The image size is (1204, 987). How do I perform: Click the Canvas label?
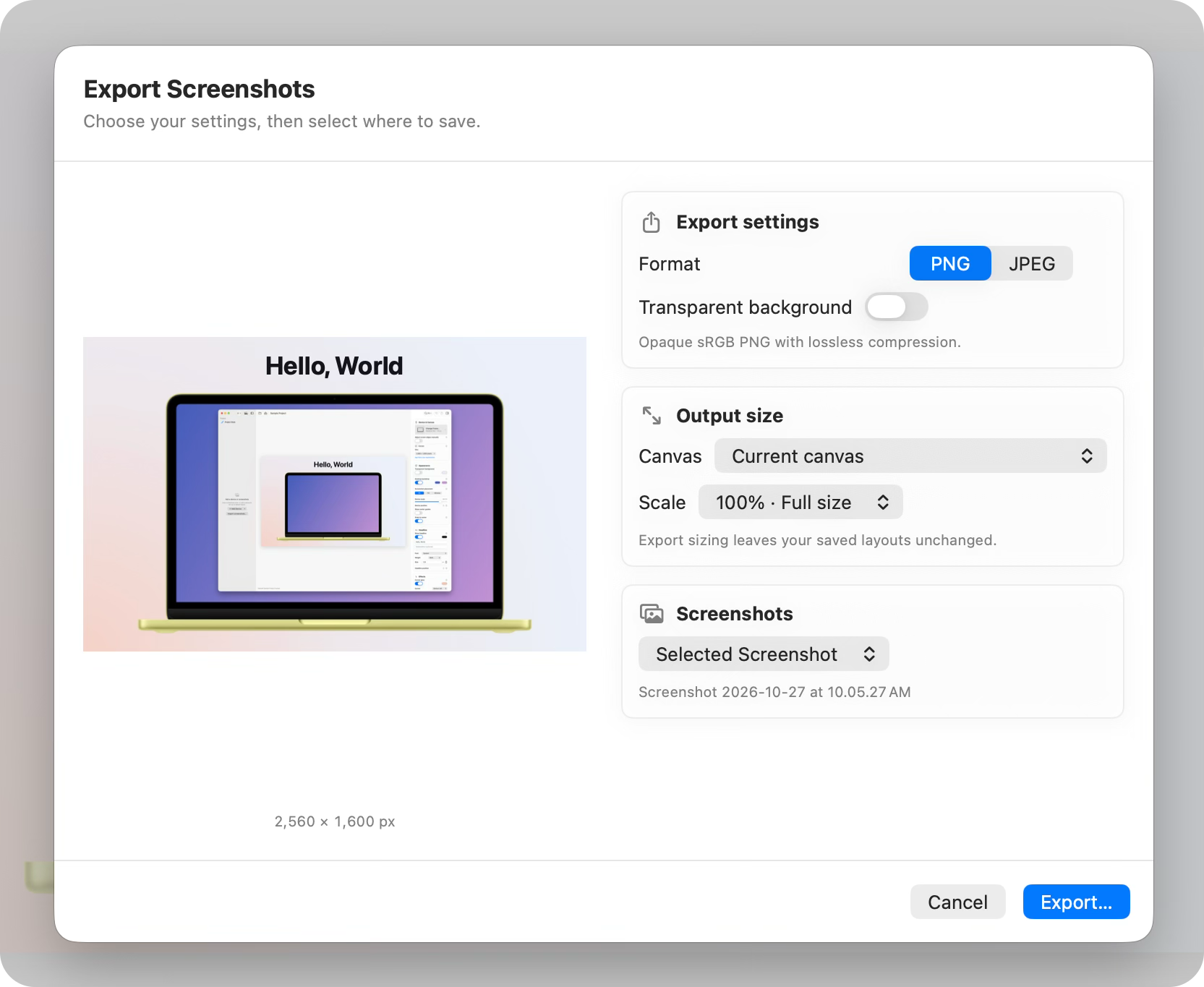(670, 456)
